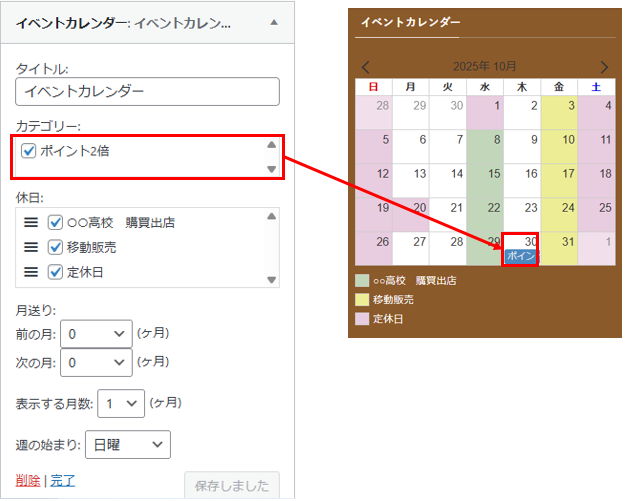Screen dimensions: 625x501
Task: Toggle the 移動販売 holiday checkbox
Action: pyautogui.click(x=56, y=246)
